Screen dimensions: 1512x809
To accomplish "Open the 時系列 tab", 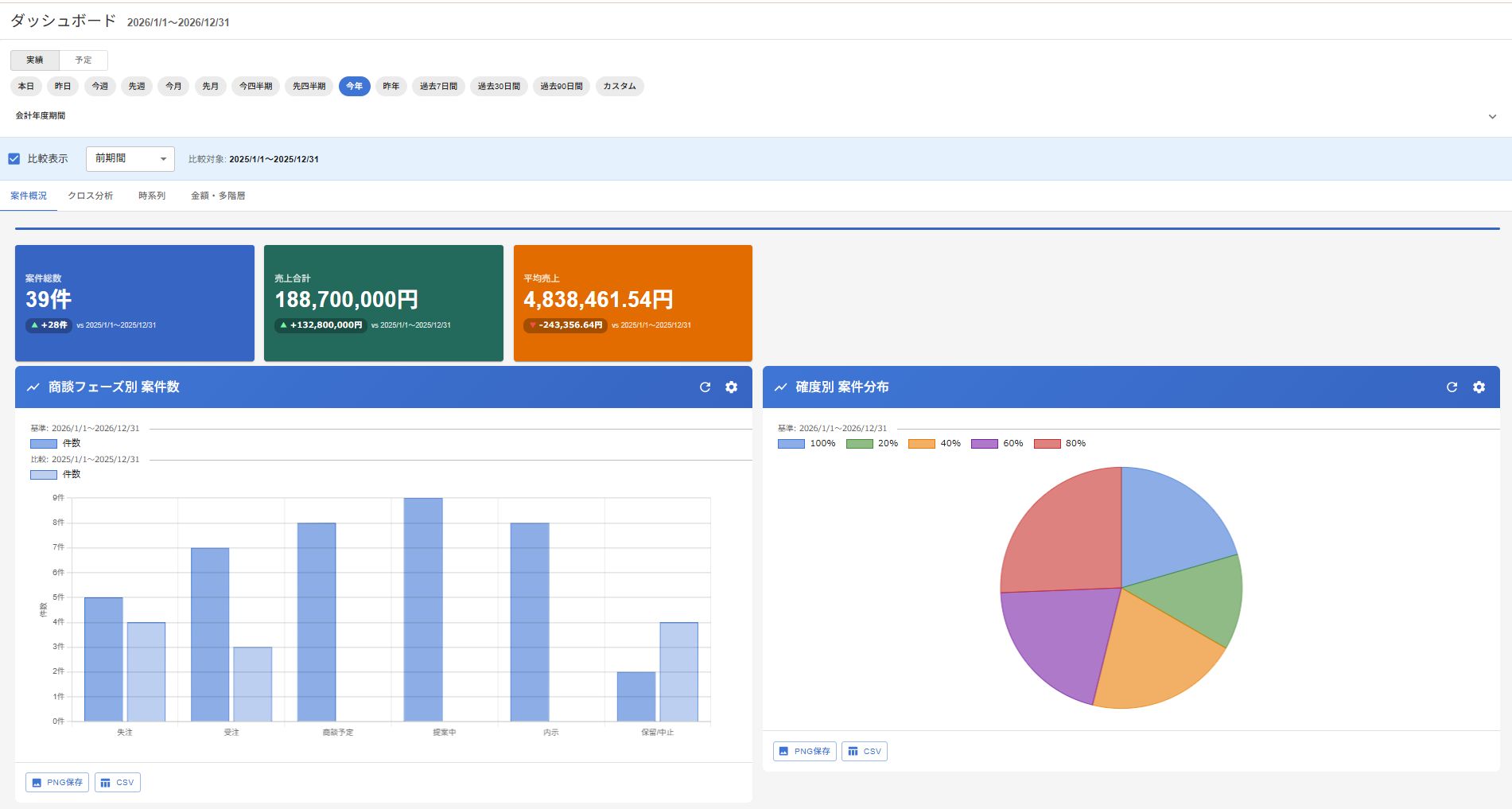I will (x=151, y=196).
